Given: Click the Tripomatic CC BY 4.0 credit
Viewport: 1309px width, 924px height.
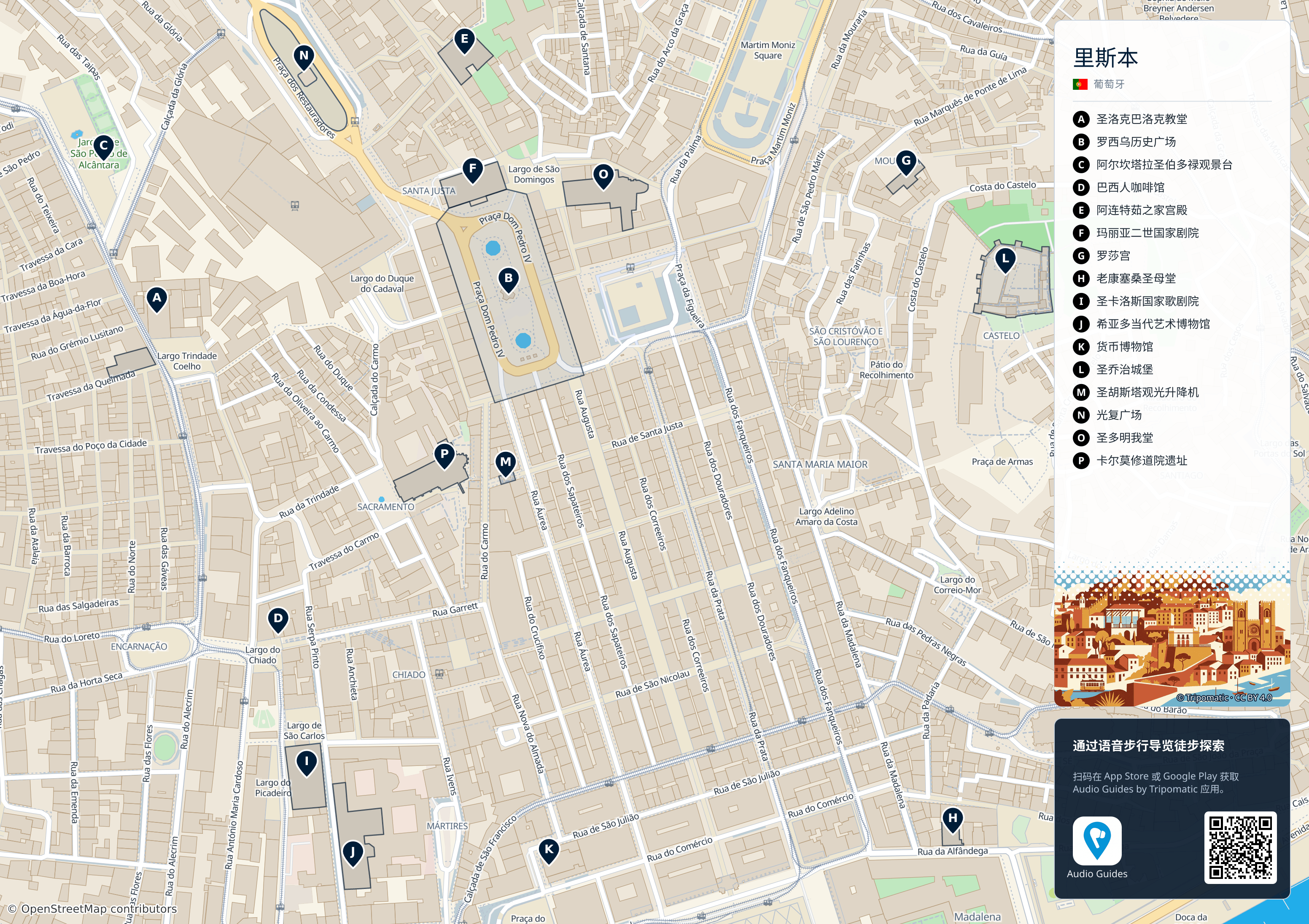Looking at the screenshot, I should pos(1224,698).
